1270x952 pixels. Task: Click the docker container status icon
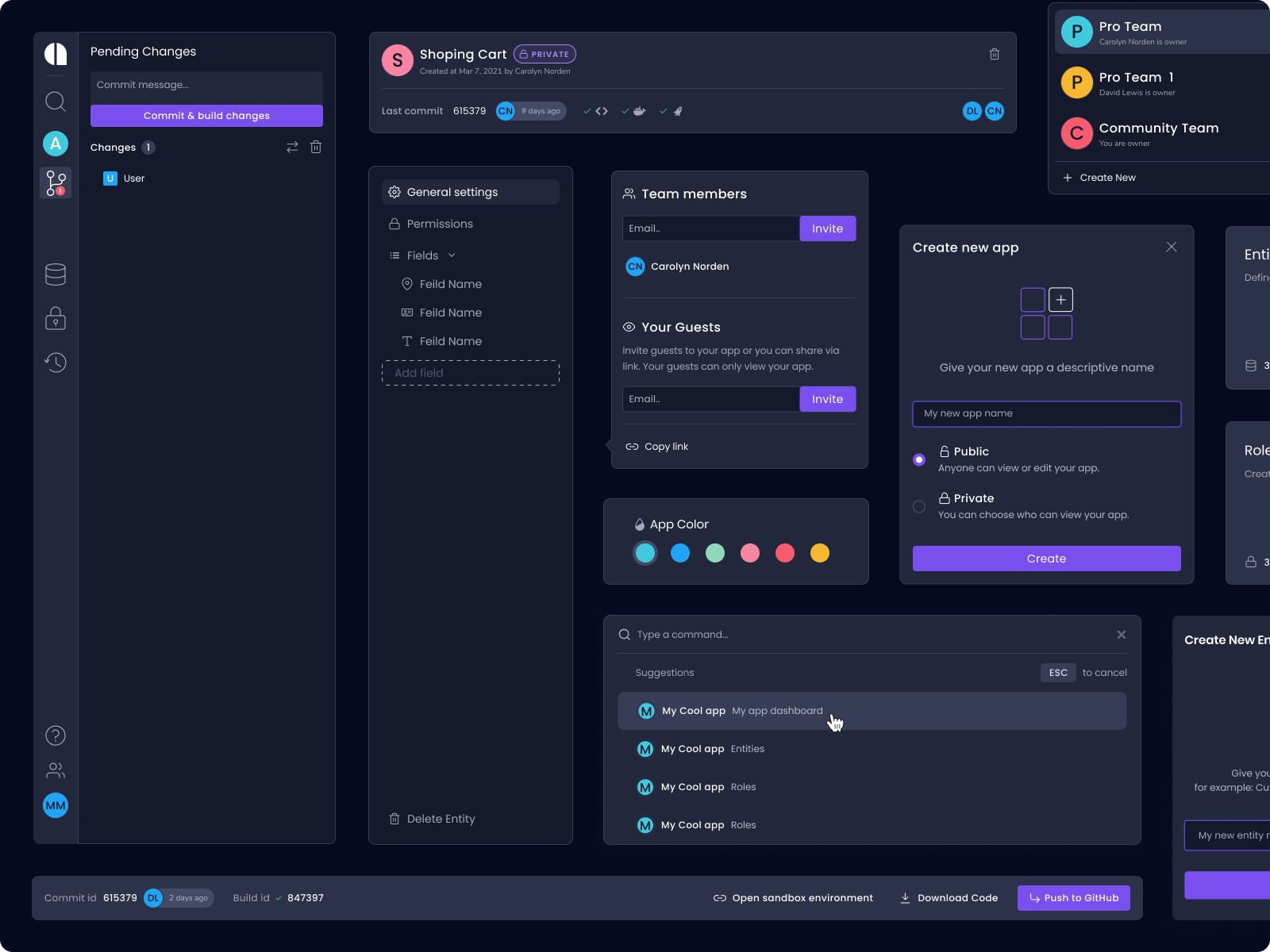tap(639, 111)
